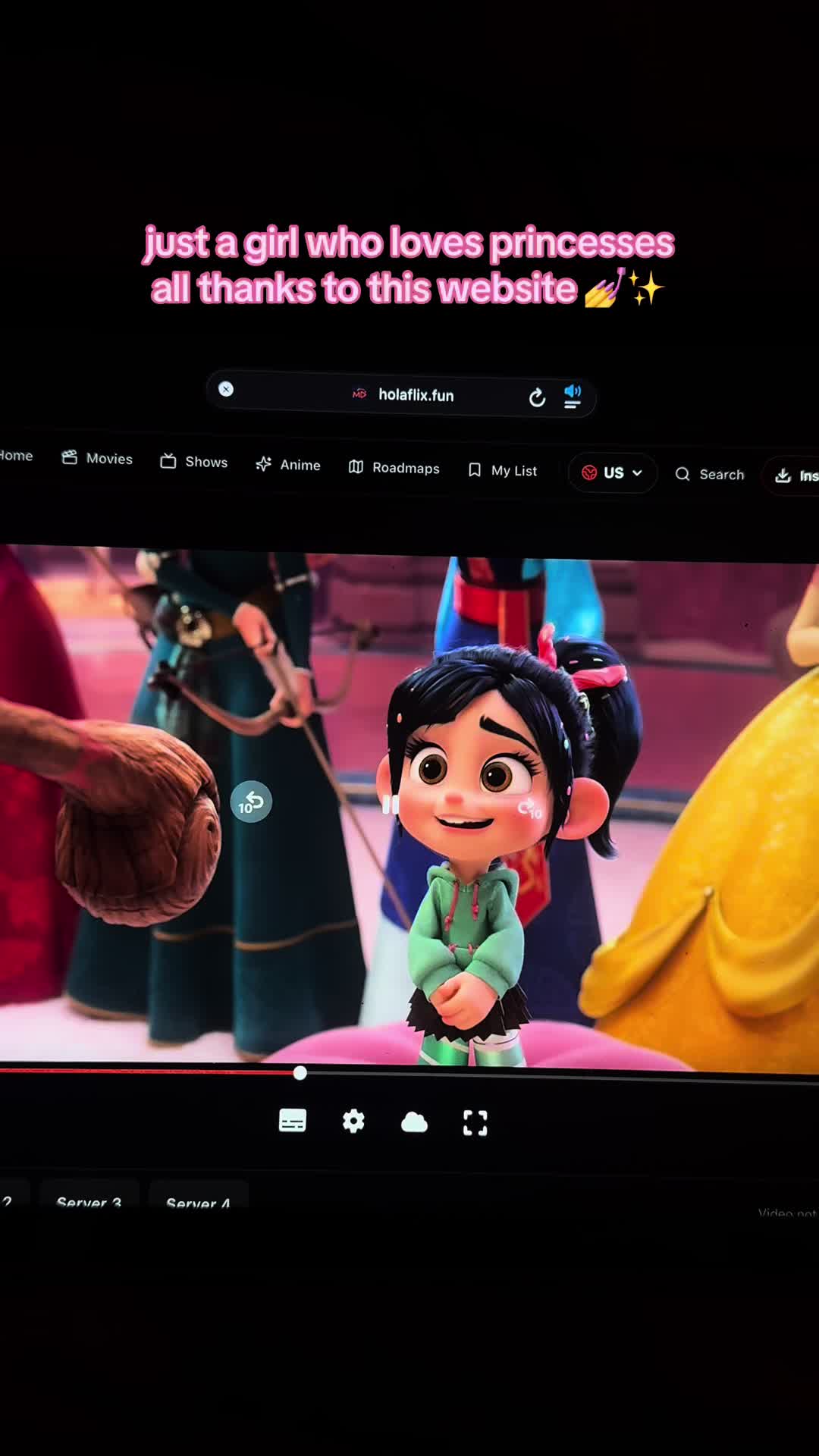Click the Shows TV icon
819x1456 pixels.
click(168, 461)
